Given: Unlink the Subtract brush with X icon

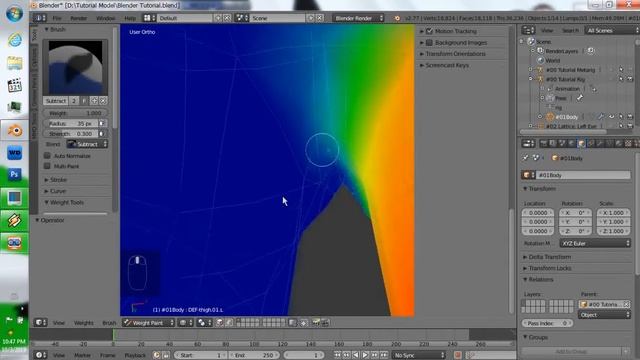Looking at the screenshot, I should [103, 100].
